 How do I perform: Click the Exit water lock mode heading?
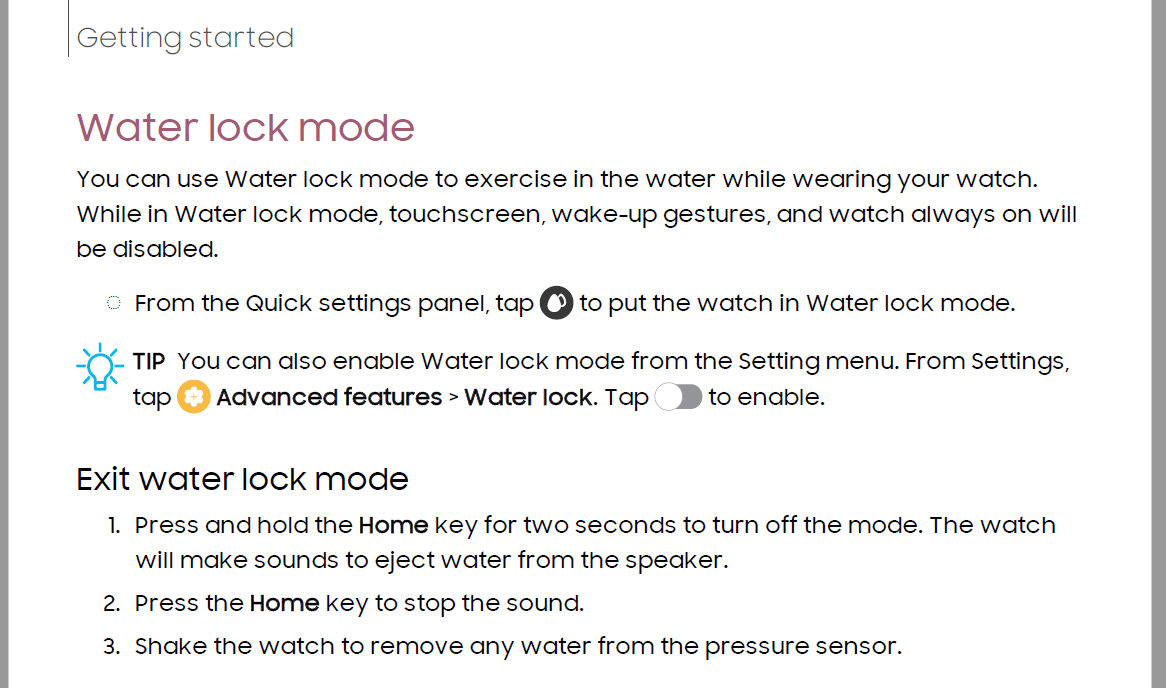242,479
